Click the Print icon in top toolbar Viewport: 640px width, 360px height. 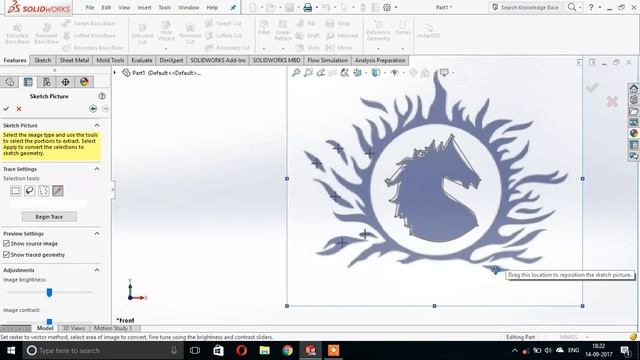[x=308, y=7]
